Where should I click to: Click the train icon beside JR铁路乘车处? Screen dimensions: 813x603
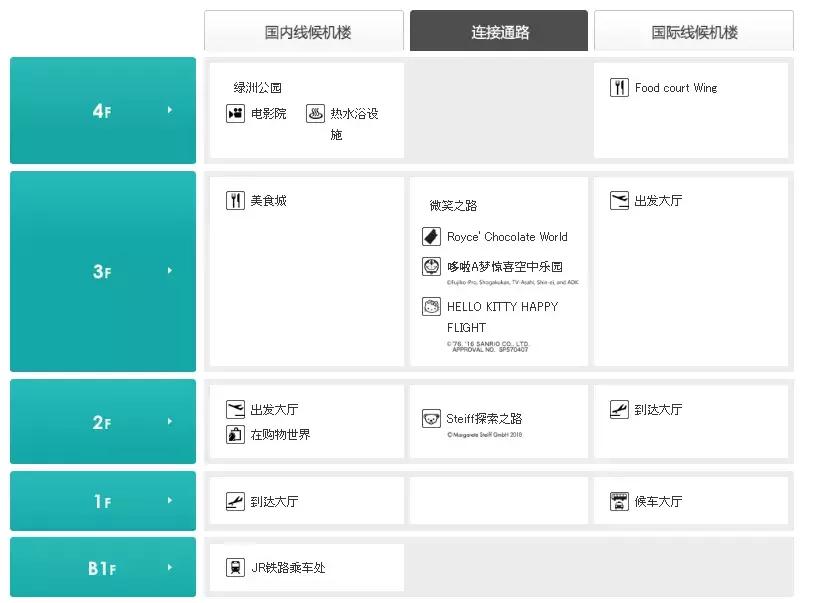pos(235,567)
